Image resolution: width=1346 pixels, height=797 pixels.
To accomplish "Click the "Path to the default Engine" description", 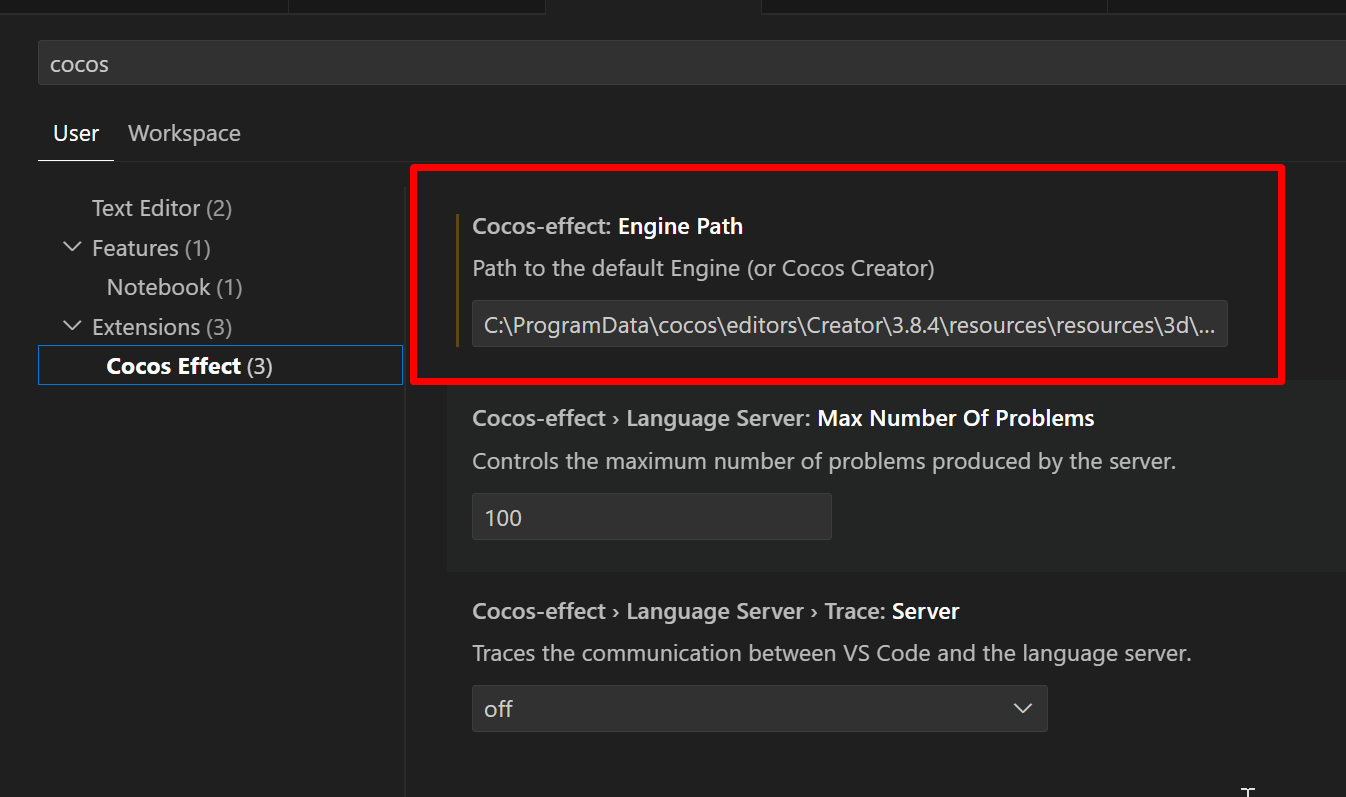I will pyautogui.click(x=703, y=268).
